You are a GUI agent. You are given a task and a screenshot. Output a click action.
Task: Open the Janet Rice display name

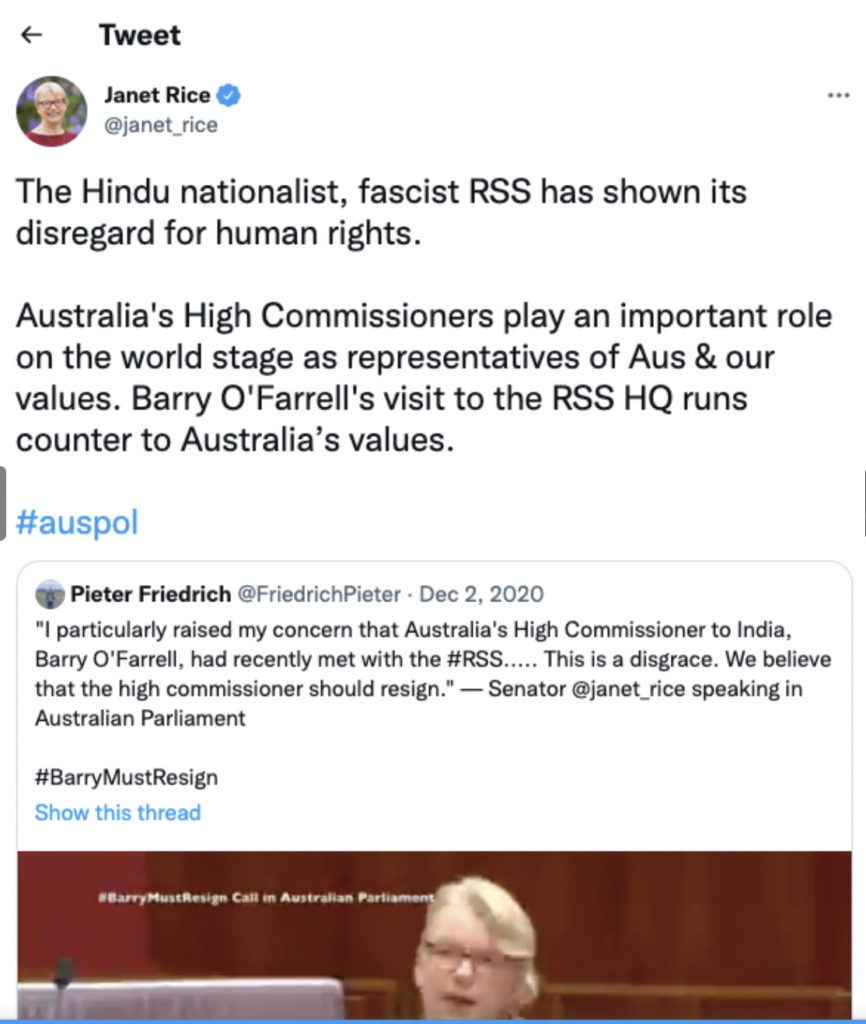pos(157,96)
